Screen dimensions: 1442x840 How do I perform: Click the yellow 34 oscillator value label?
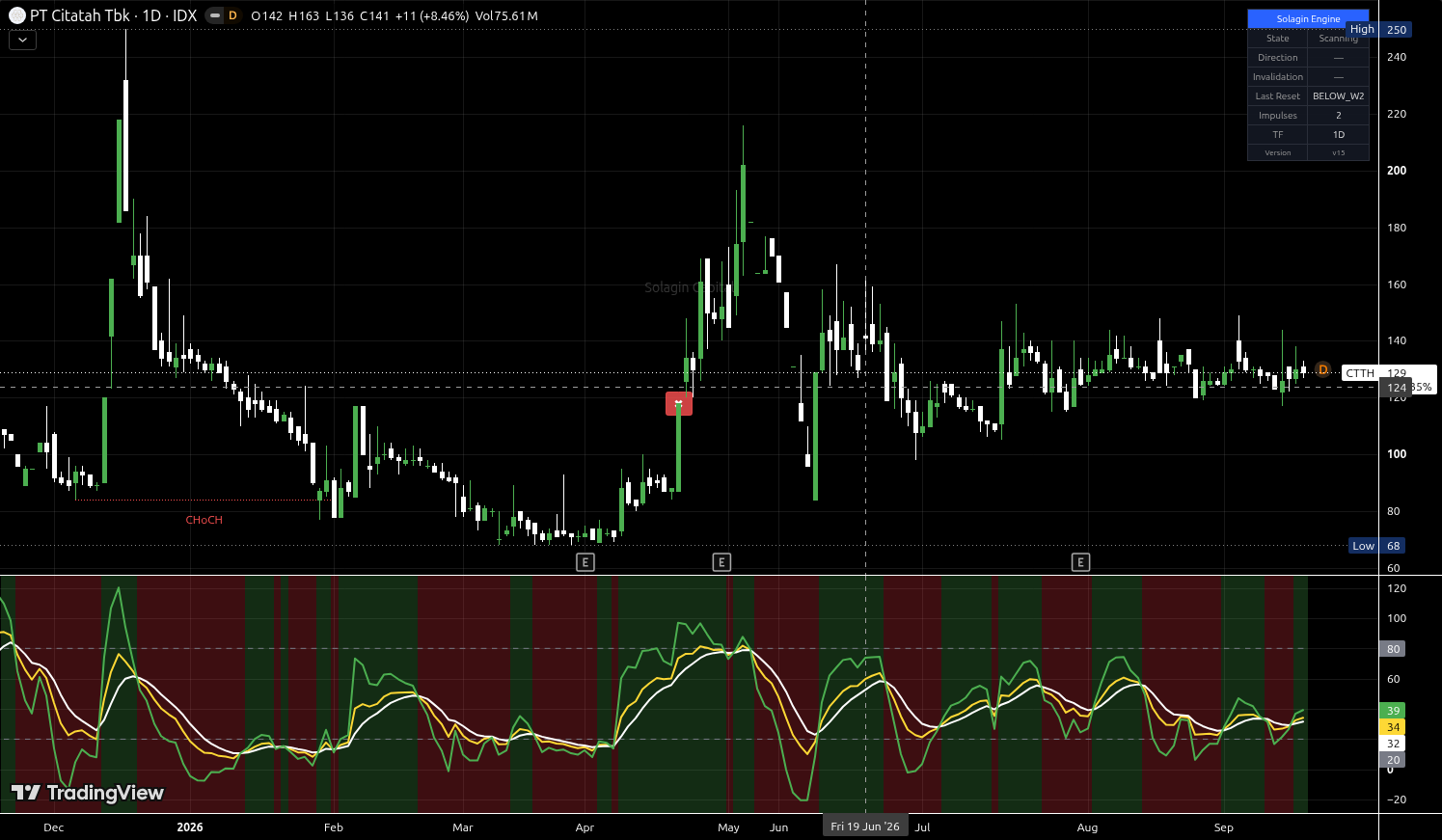[x=1393, y=727]
